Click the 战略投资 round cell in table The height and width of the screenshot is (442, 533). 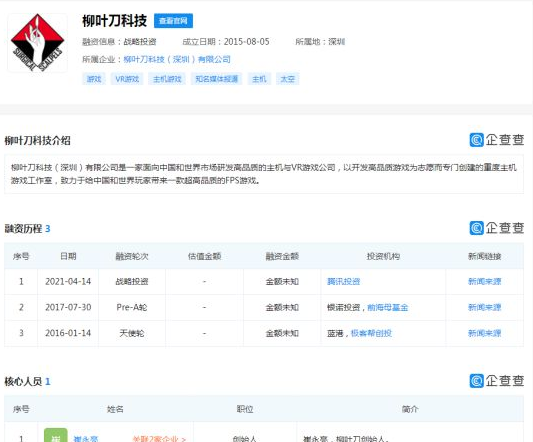(x=132, y=282)
